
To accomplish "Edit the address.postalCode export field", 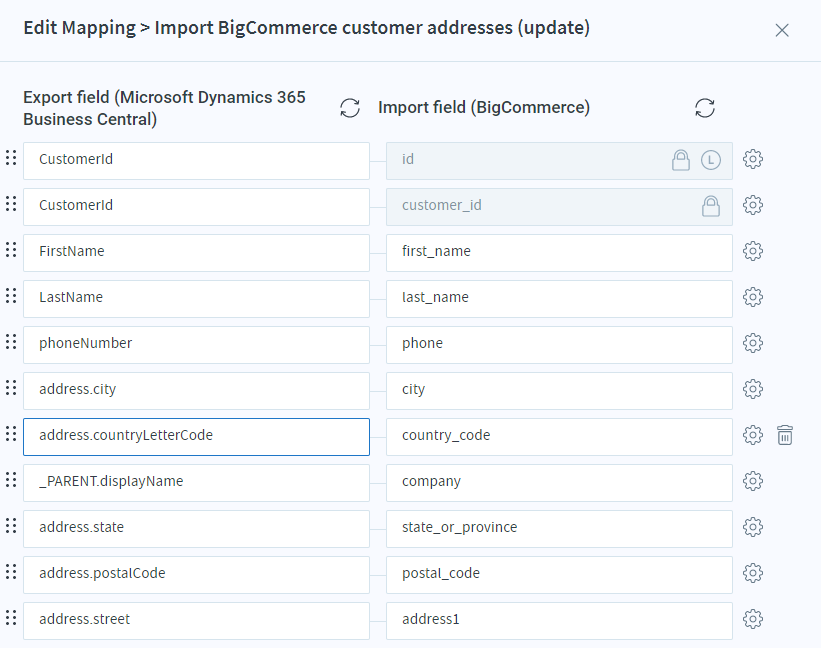I will click(196, 575).
